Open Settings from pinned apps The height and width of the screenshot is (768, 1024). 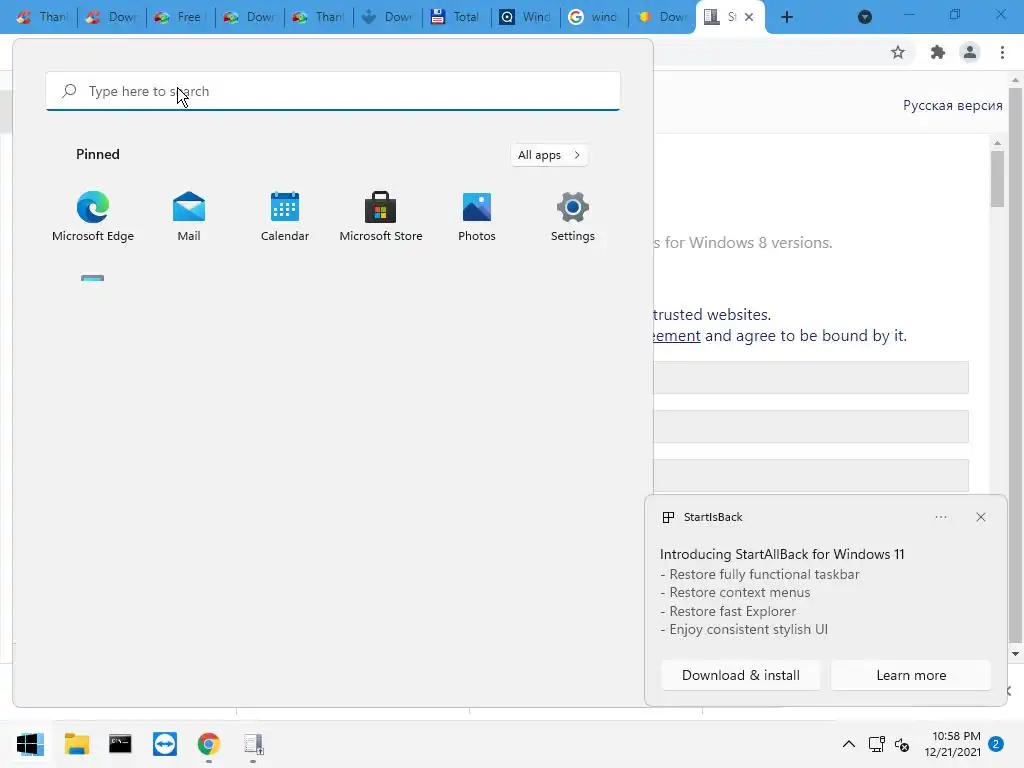pos(573,217)
